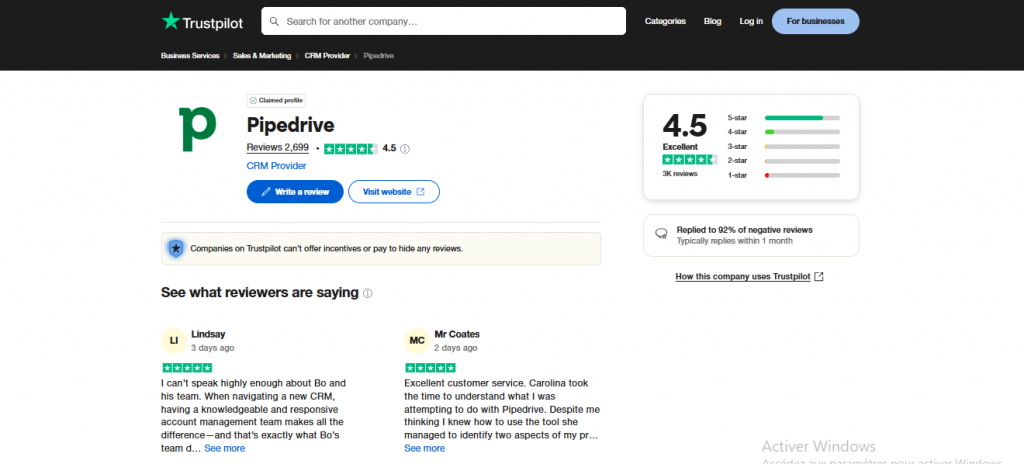Filter reviews by 4-star
1024x464 pixels.
click(x=784, y=132)
